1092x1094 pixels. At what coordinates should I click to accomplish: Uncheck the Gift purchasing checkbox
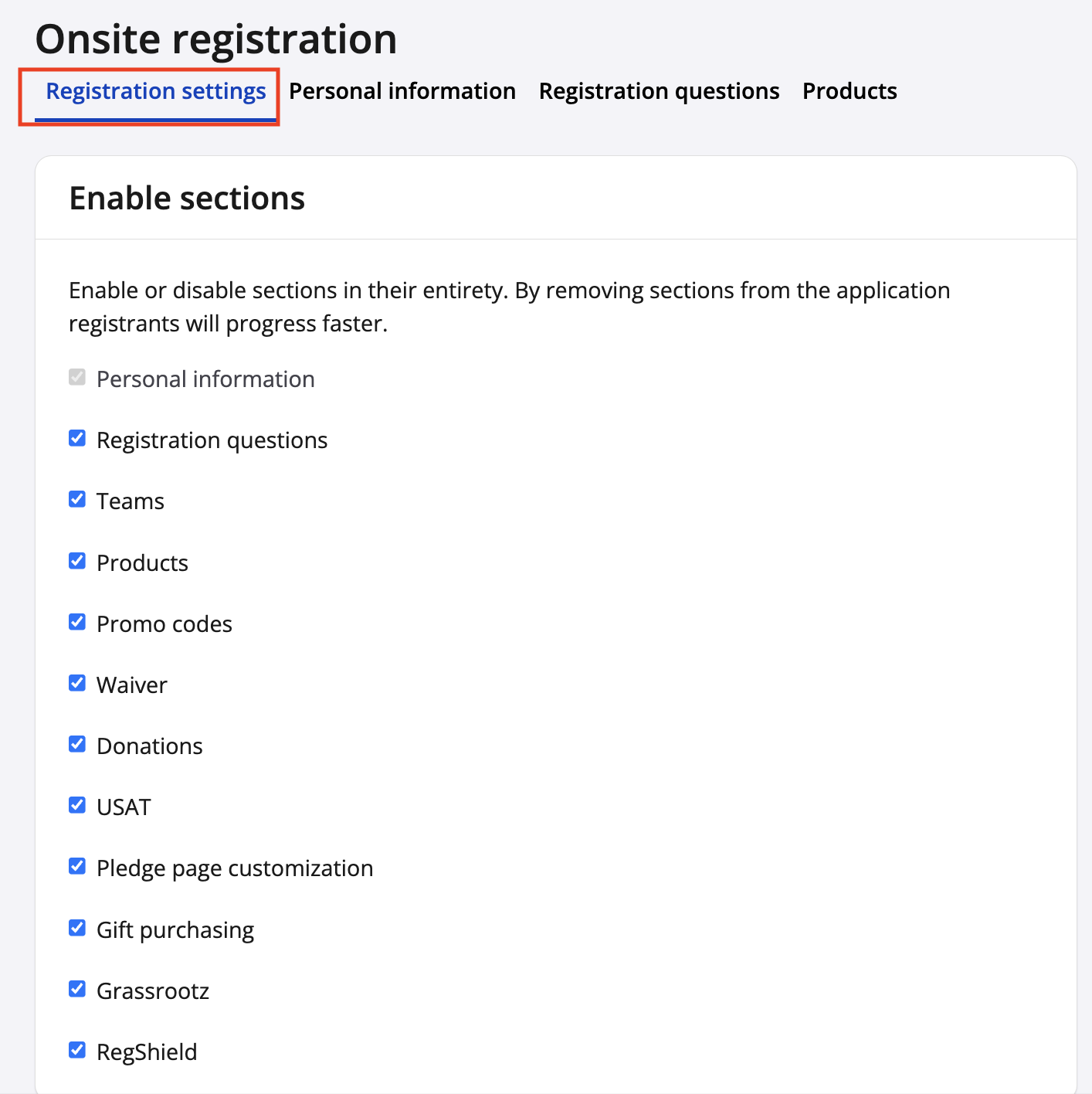(77, 928)
